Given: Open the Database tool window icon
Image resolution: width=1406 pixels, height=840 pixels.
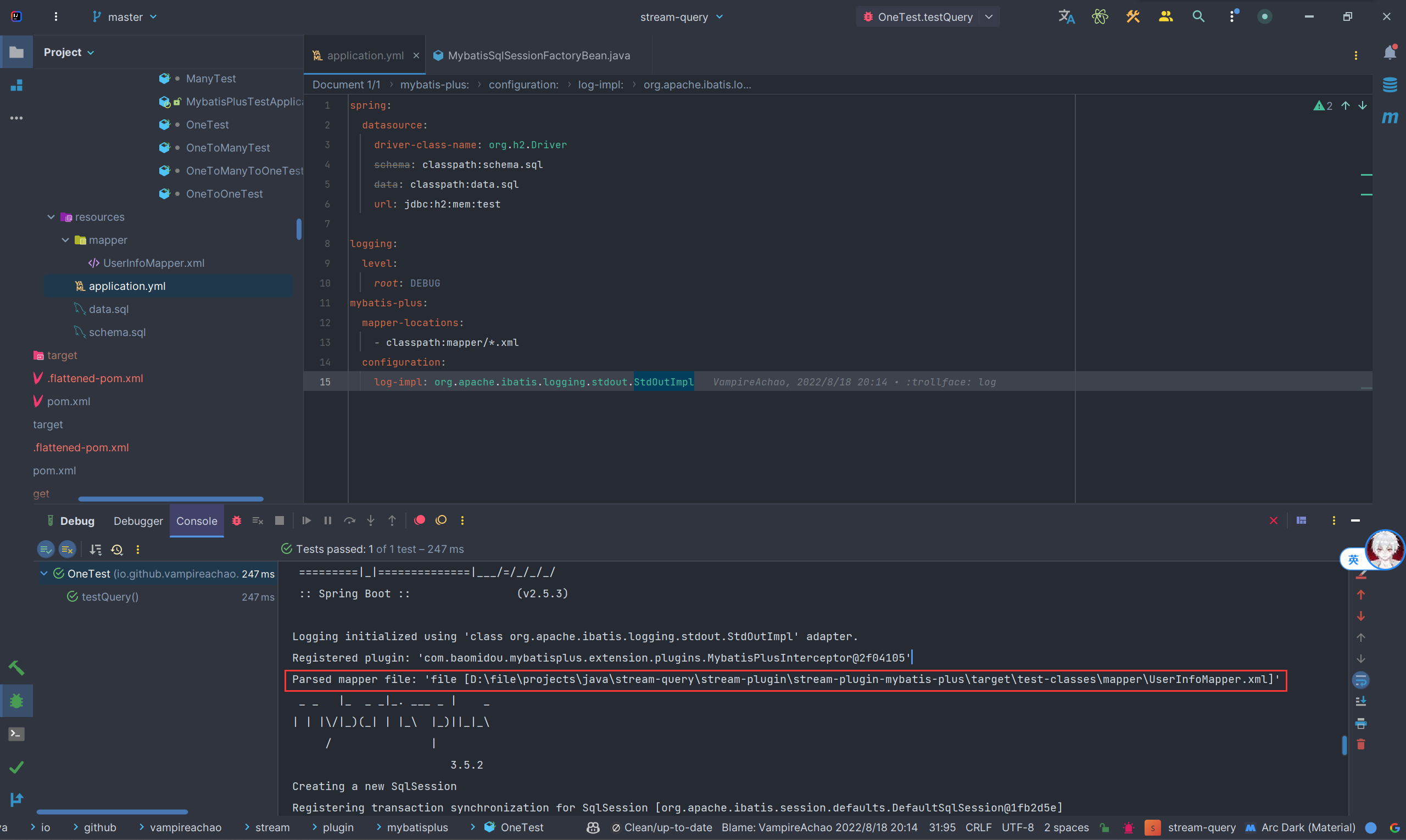Looking at the screenshot, I should click(x=1390, y=85).
